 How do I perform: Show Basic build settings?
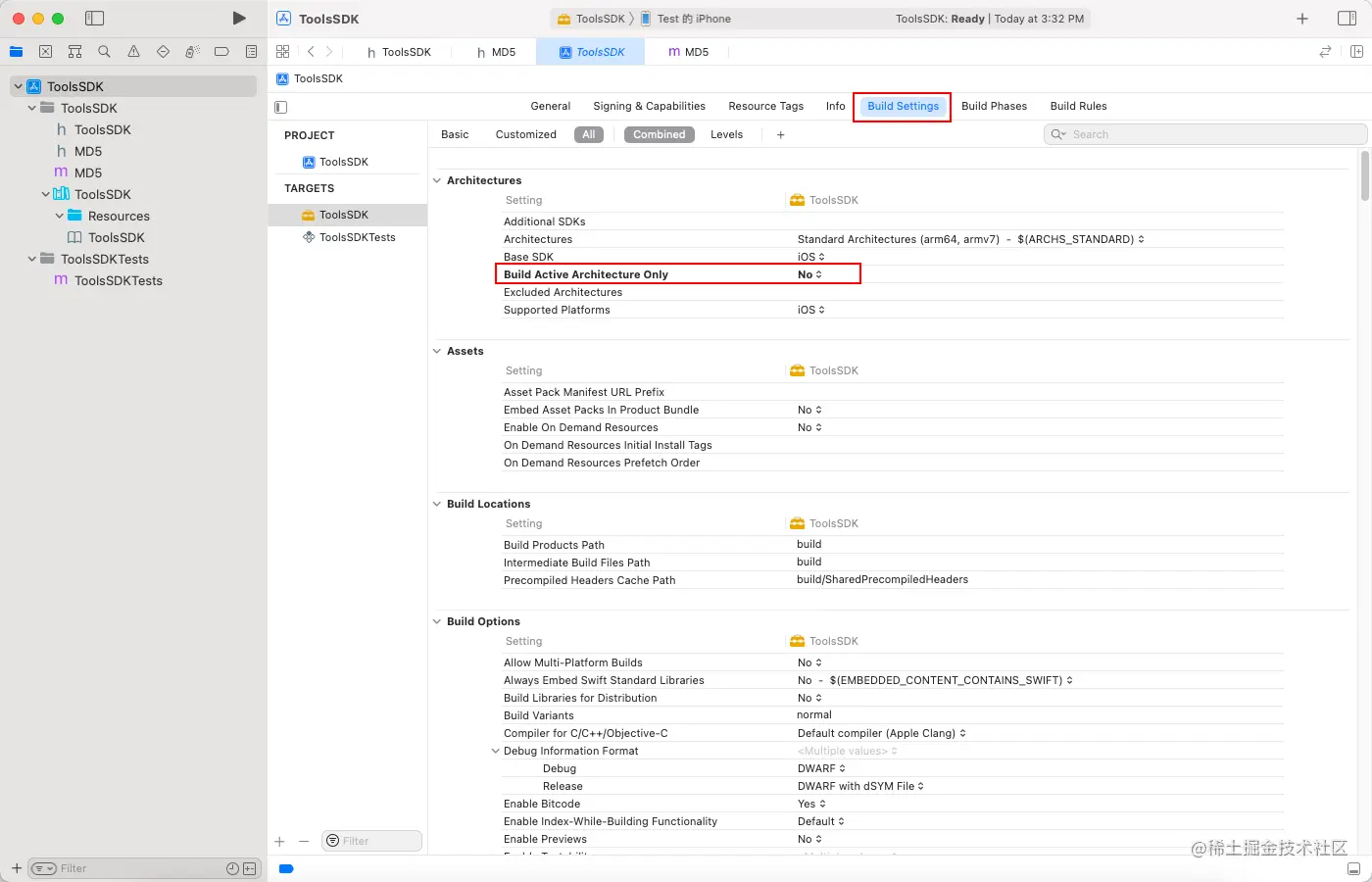click(x=455, y=135)
